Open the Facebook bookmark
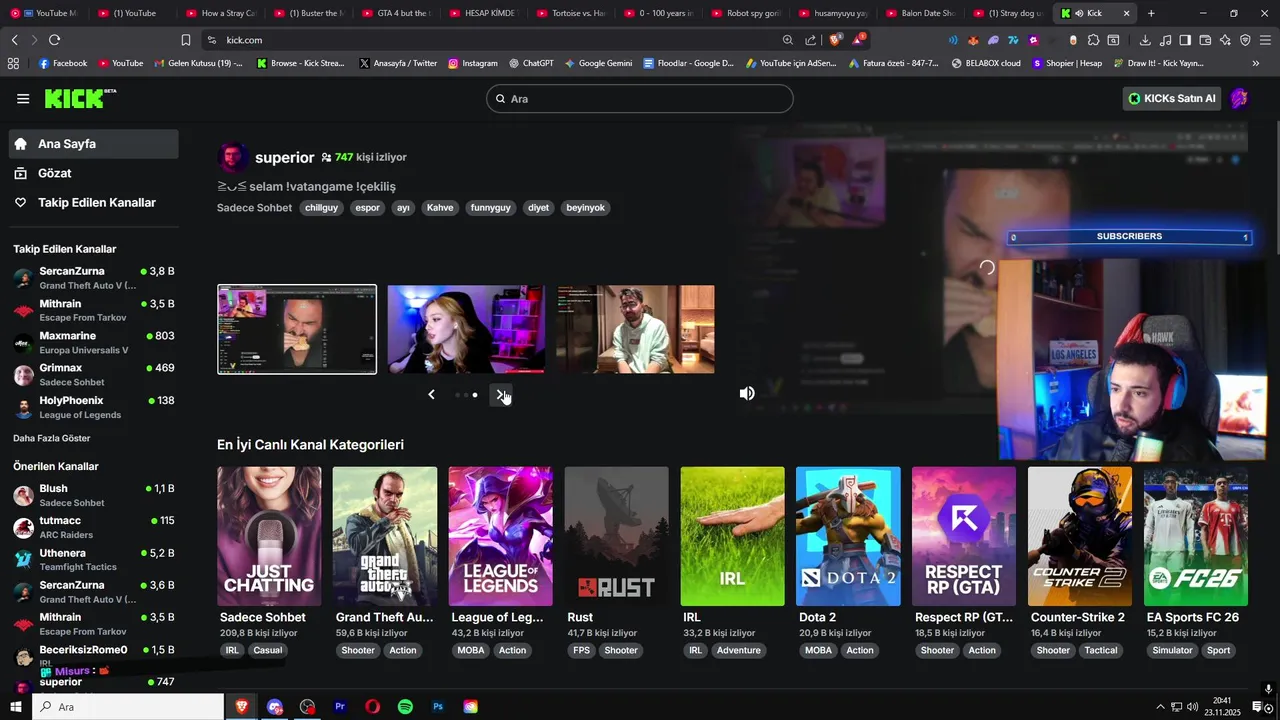 click(x=62, y=63)
